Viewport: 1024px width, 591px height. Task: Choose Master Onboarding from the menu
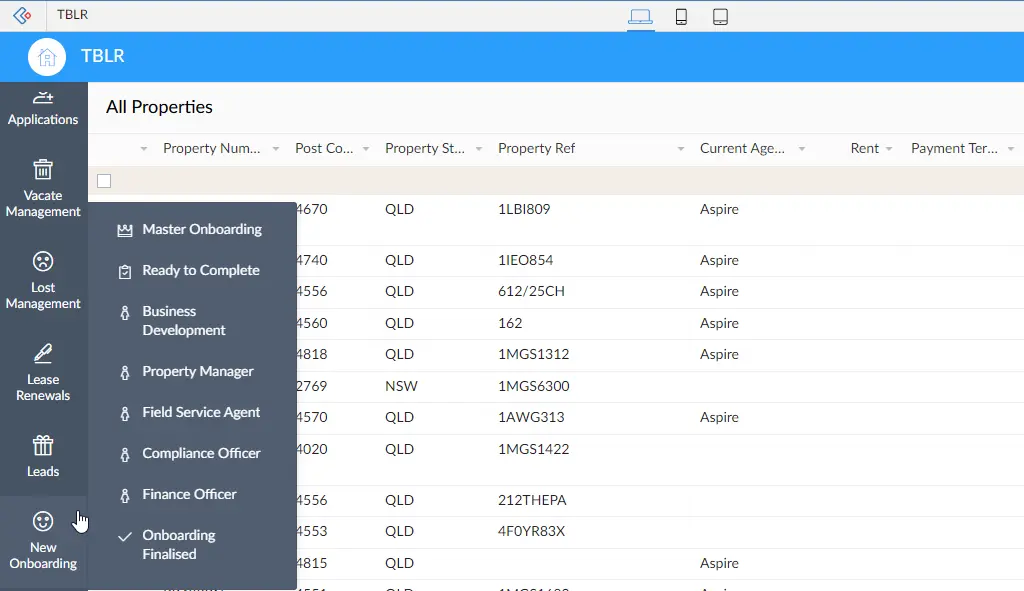(x=200, y=229)
